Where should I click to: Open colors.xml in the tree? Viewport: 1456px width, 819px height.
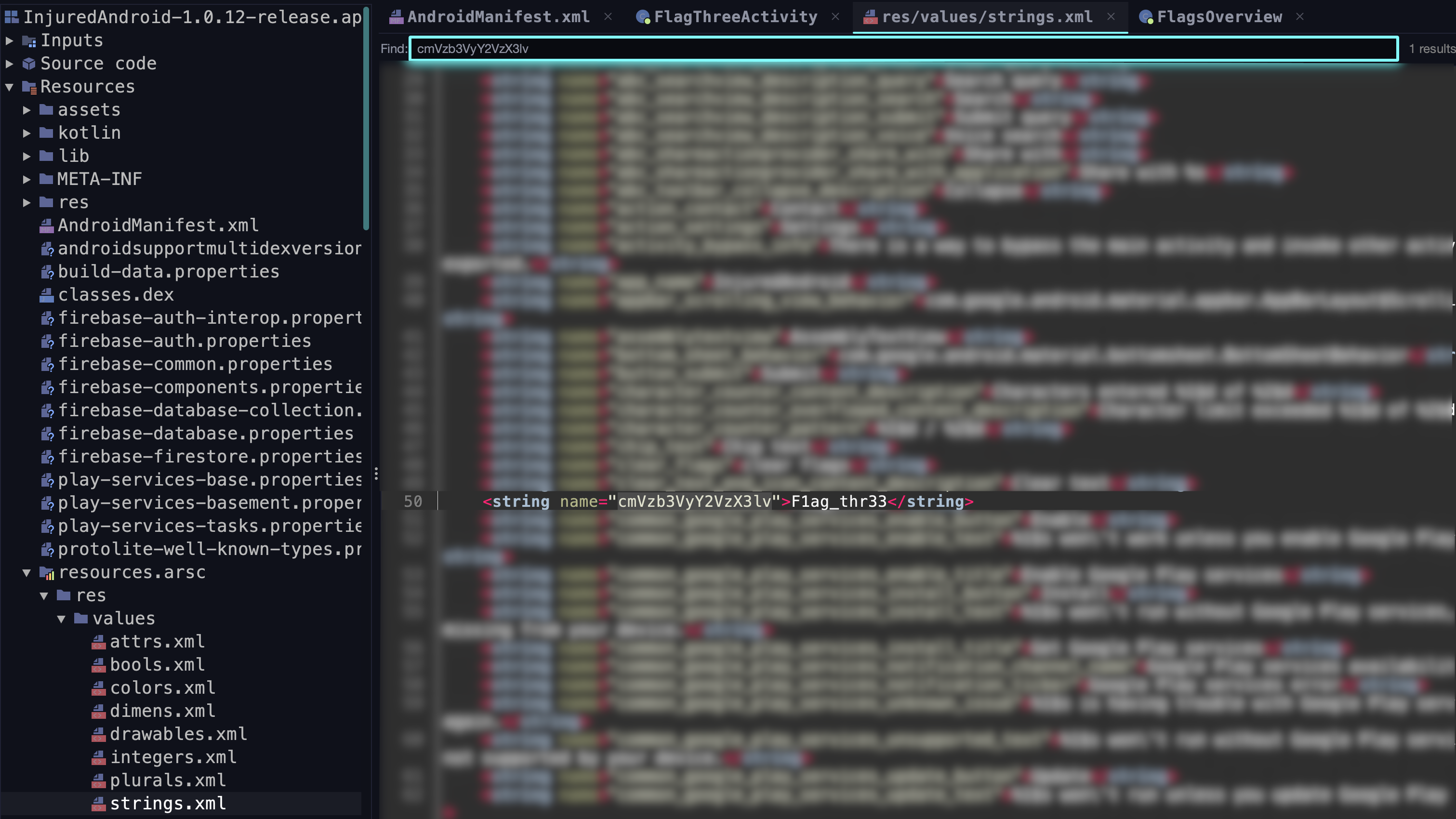coord(162,688)
